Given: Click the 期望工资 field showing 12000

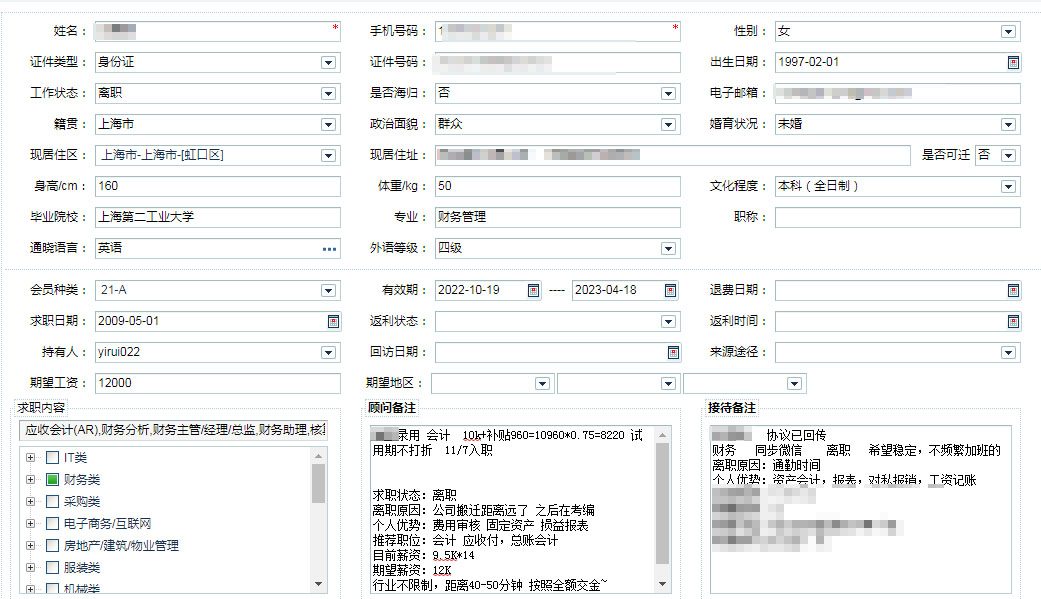Looking at the screenshot, I should [218, 383].
